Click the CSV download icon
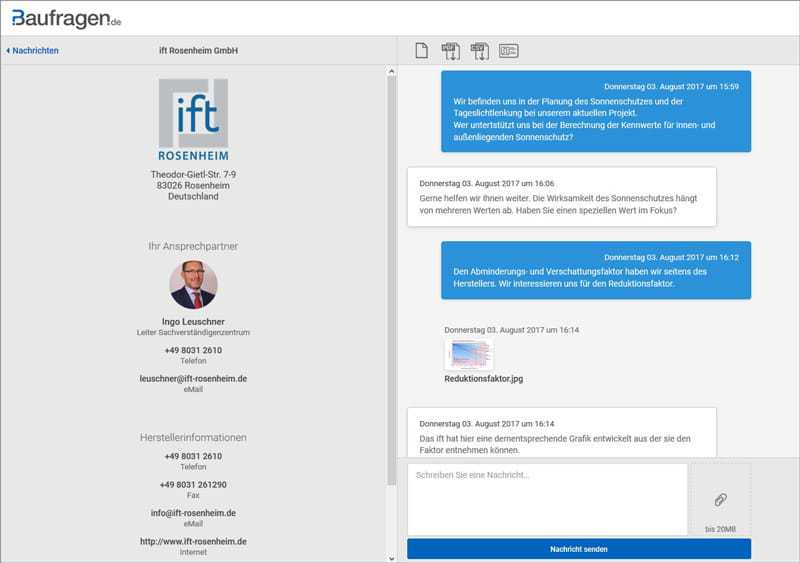 (479, 50)
